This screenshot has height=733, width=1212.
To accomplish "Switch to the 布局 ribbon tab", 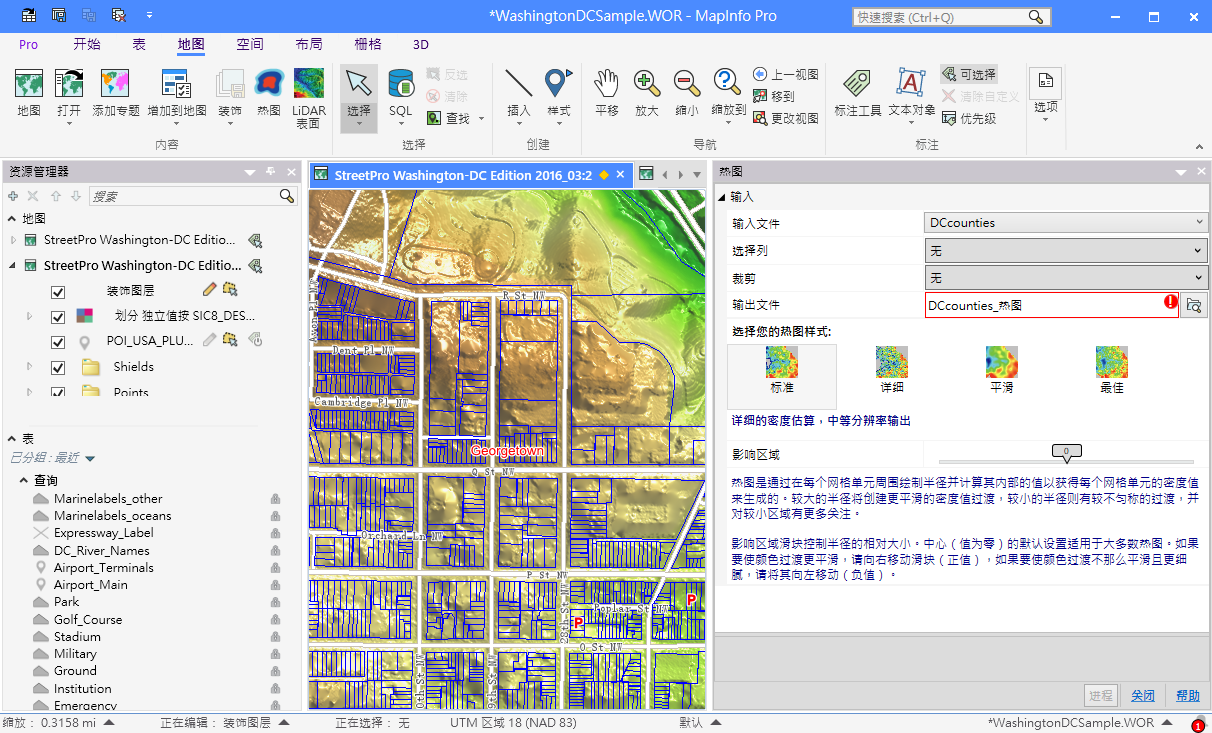I will pyautogui.click(x=309, y=44).
